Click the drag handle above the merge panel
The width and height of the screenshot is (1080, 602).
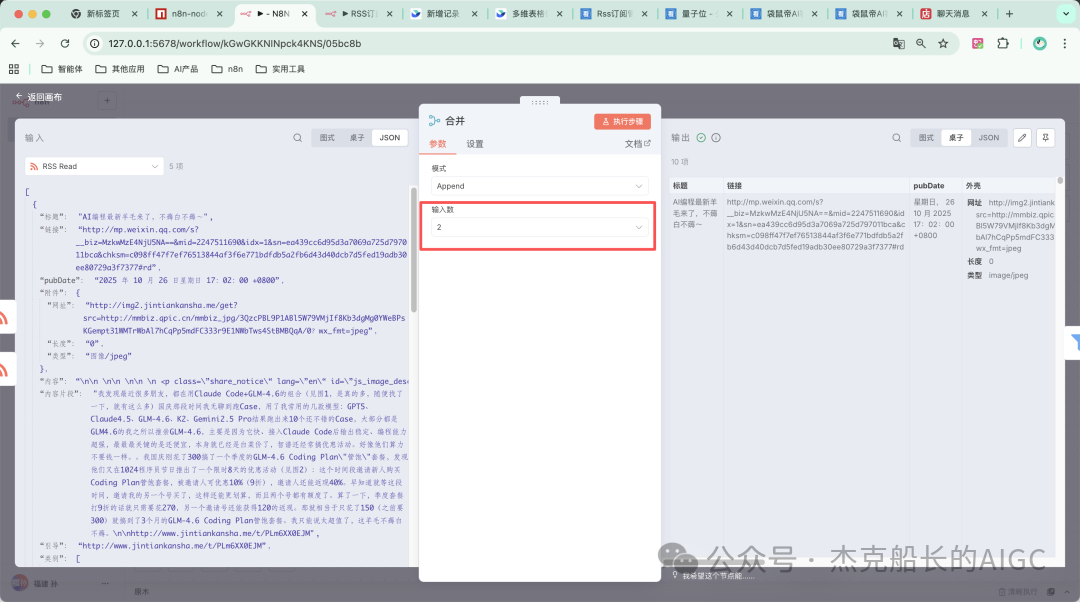coord(540,102)
